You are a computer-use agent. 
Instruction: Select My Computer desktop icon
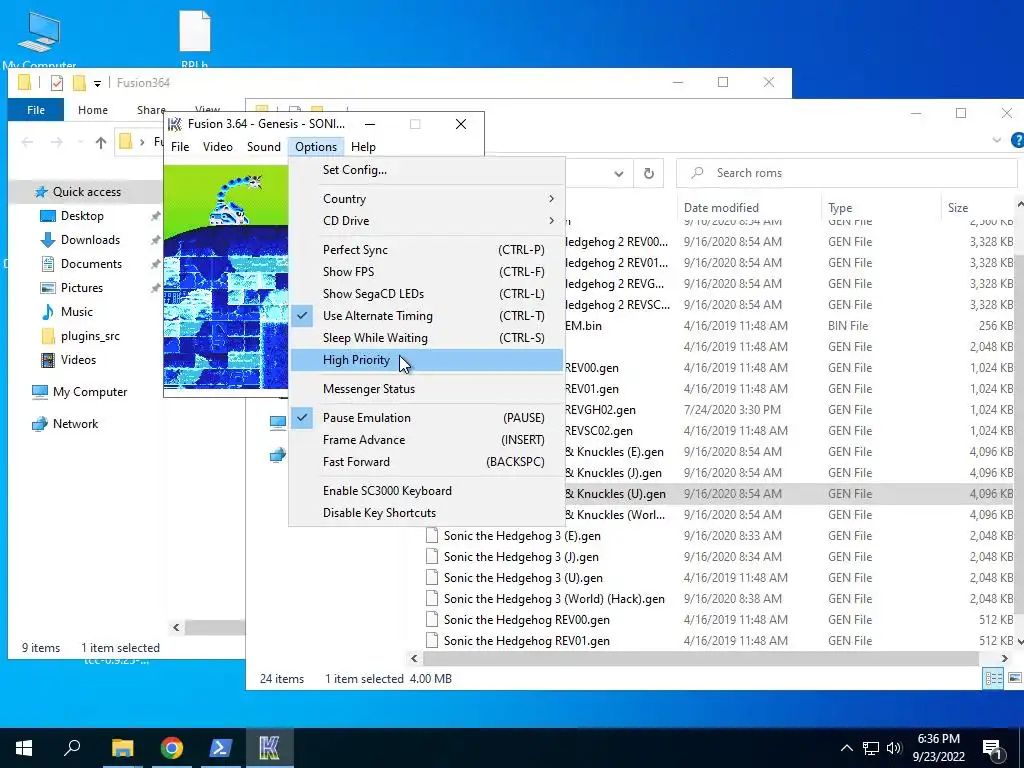click(x=39, y=39)
